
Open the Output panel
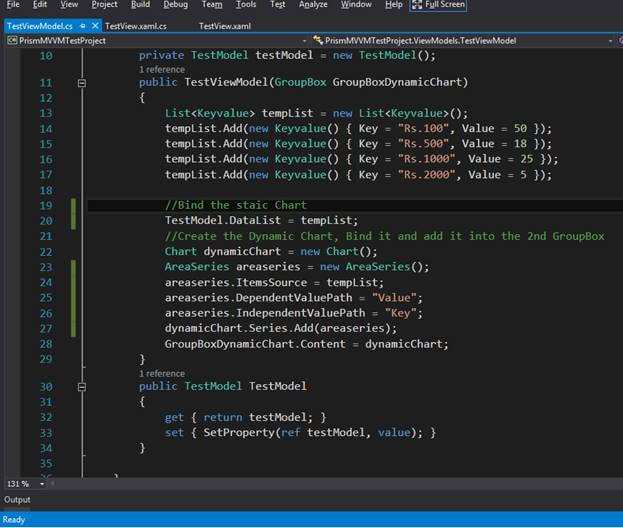17,499
